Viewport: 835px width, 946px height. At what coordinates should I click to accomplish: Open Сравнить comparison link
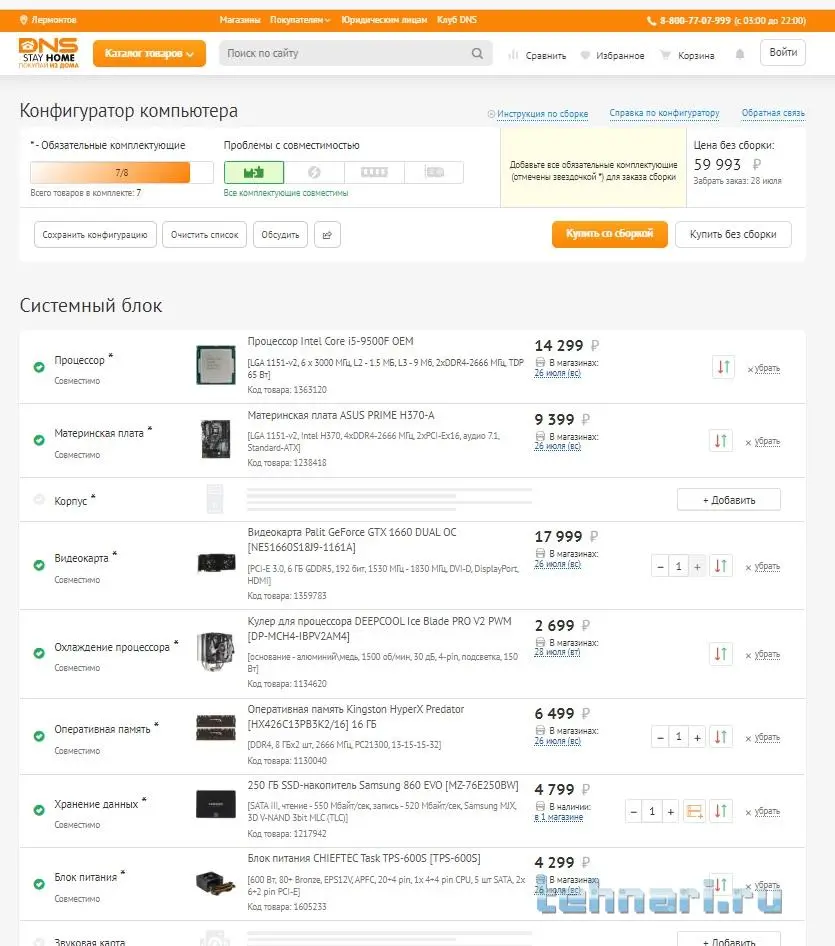tap(538, 56)
